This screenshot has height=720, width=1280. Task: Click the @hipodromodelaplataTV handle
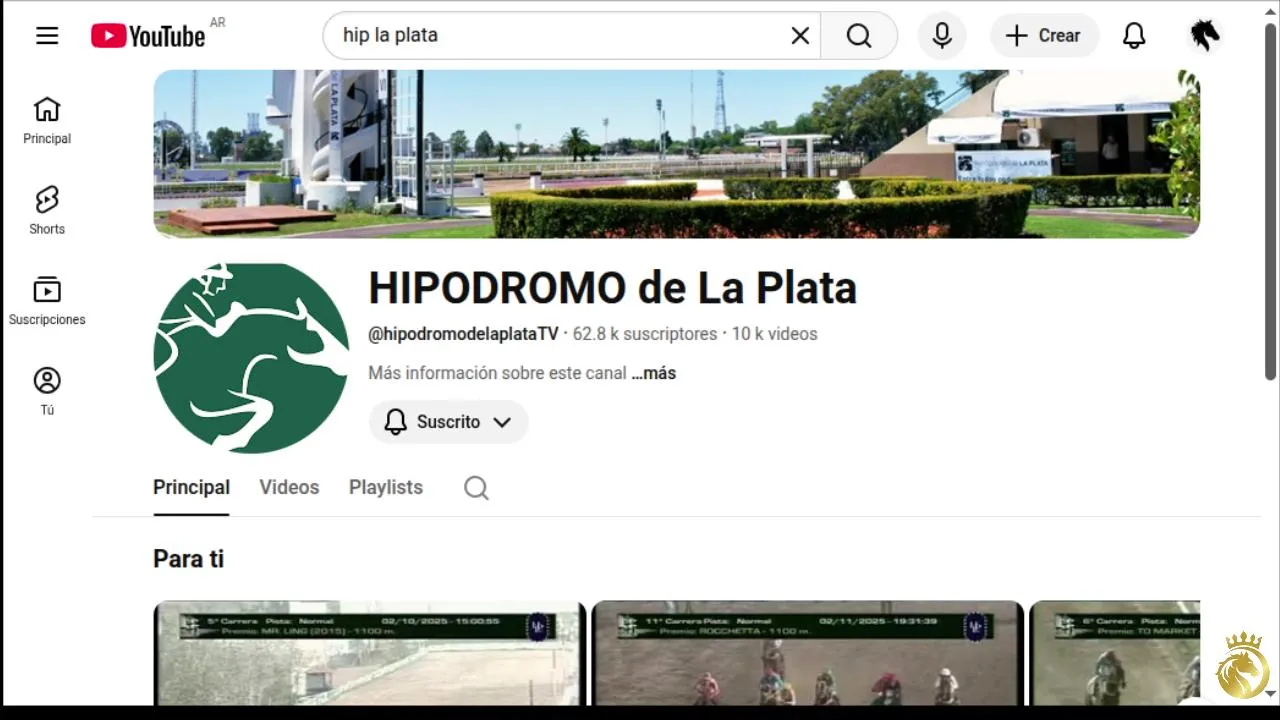[463, 334]
